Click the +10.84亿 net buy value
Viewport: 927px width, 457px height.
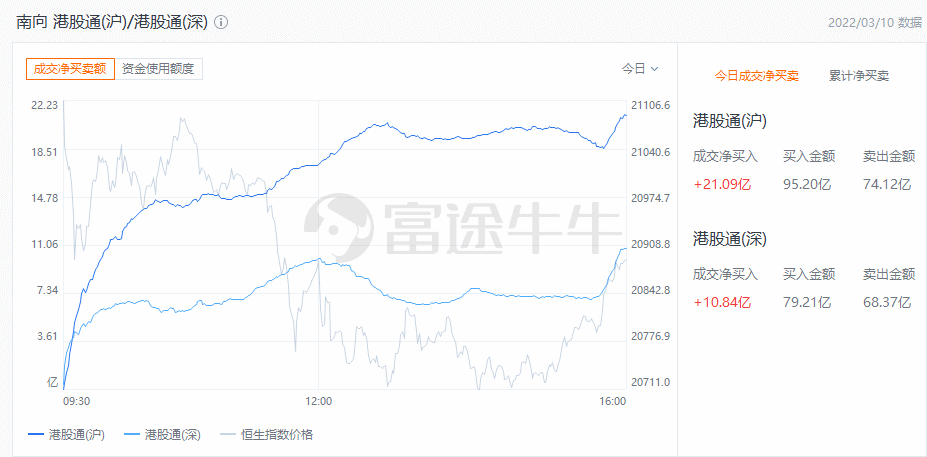722,302
